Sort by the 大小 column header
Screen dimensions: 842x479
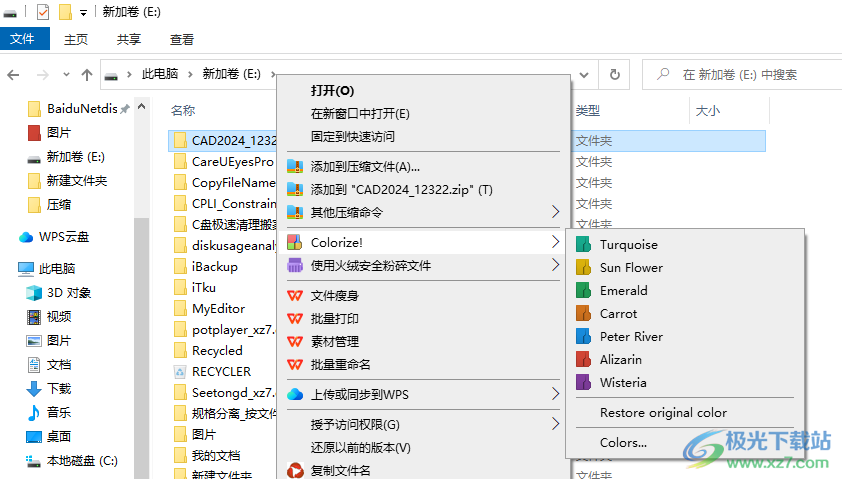pyautogui.click(x=708, y=111)
